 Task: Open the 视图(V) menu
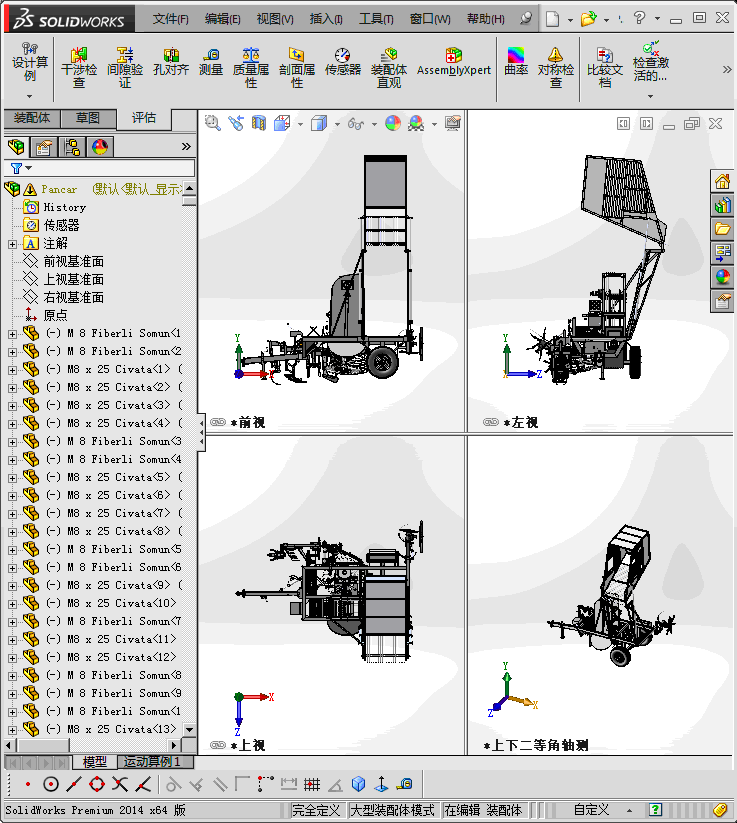[x=275, y=19]
